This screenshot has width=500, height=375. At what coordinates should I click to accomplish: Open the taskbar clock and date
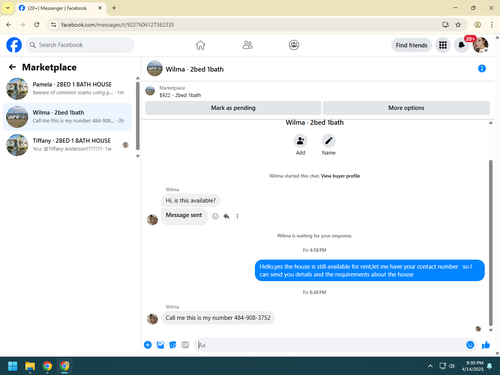[473, 366]
